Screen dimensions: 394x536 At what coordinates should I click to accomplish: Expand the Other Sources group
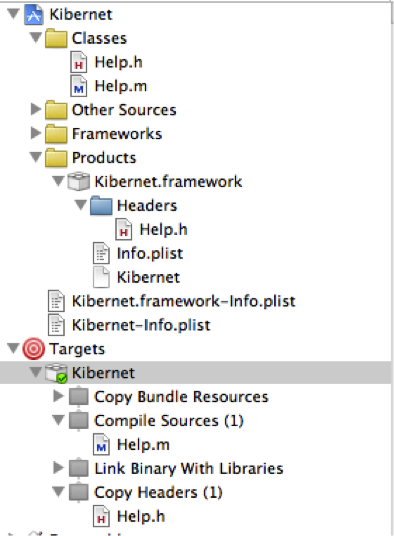tap(36, 109)
